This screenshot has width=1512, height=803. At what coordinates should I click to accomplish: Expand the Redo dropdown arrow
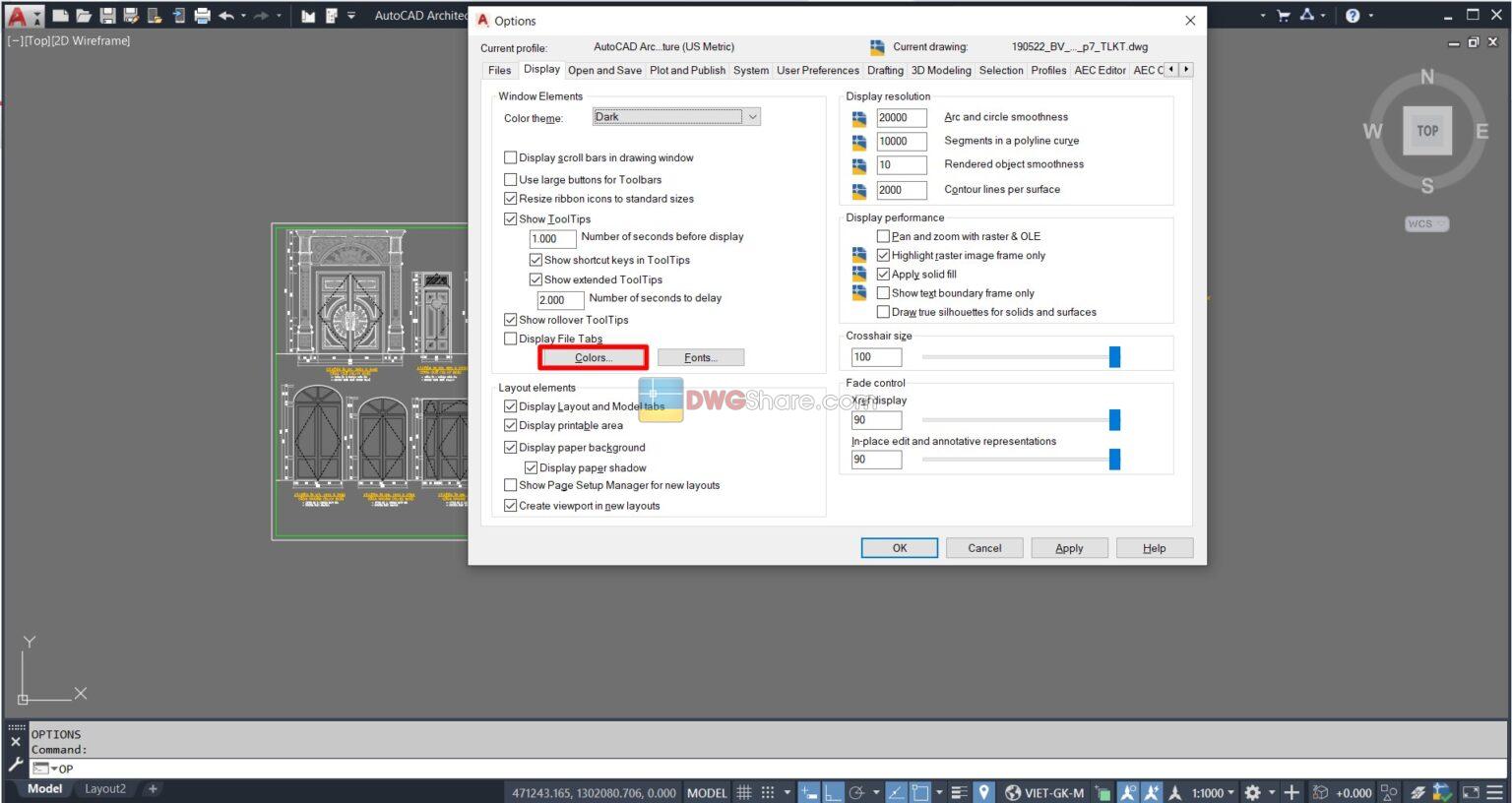pos(279,15)
